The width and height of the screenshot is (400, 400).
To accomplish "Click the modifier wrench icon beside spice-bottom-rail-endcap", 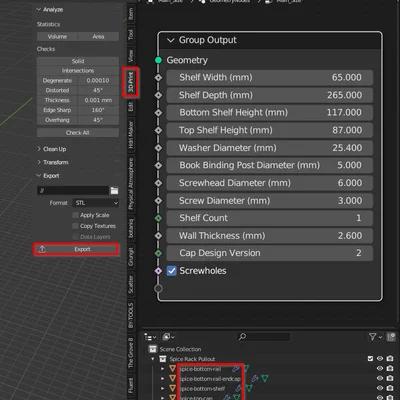I will click(255, 379).
